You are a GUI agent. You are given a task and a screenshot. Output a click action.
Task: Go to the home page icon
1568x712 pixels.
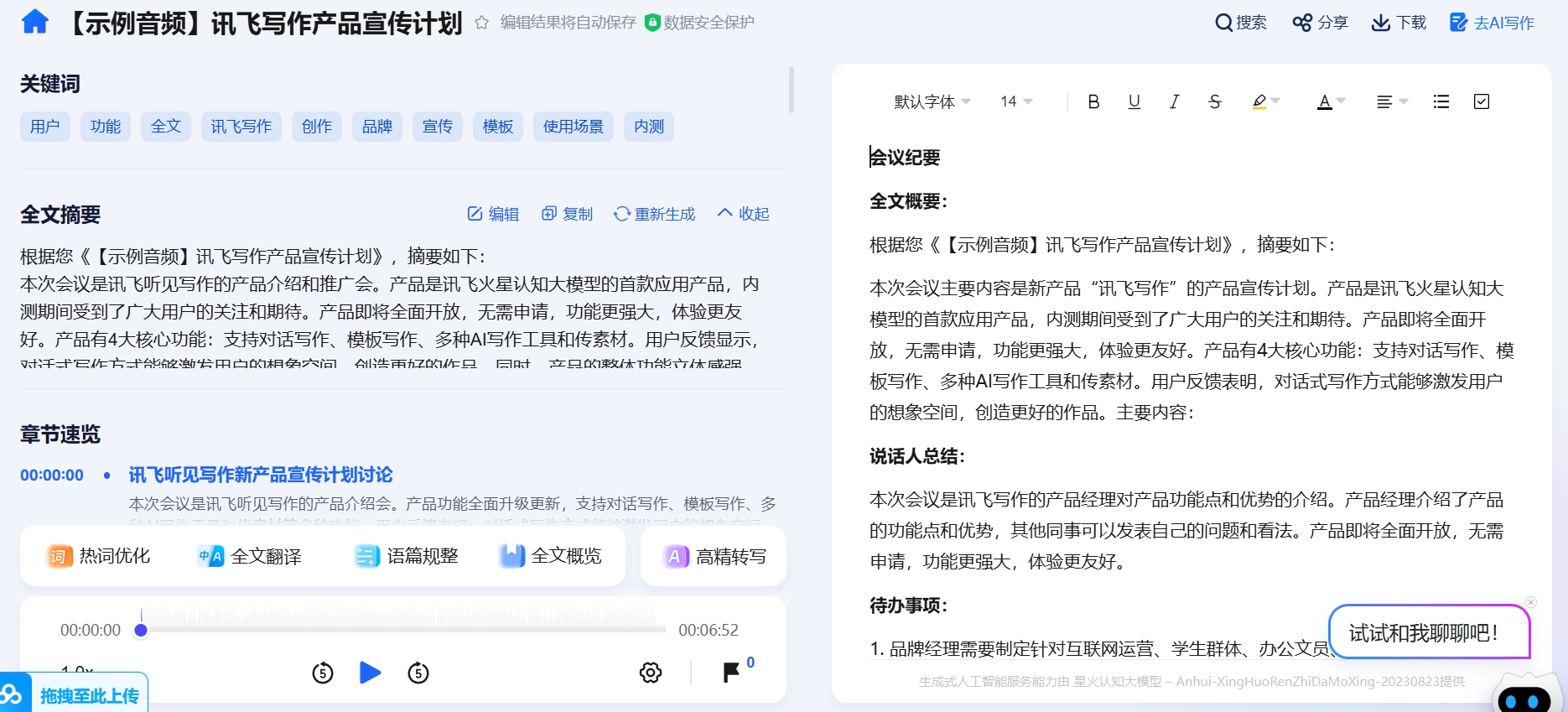tap(34, 22)
